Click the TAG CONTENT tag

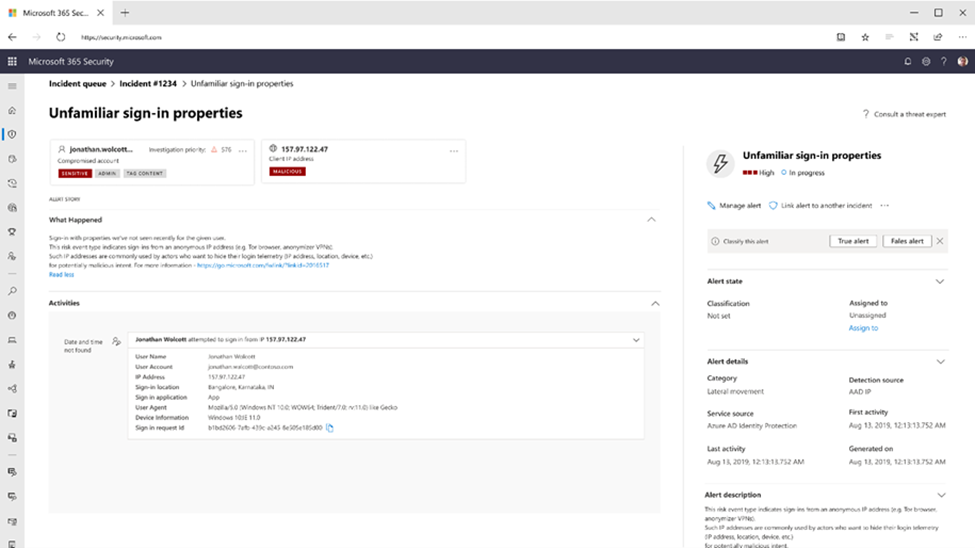[144, 174]
